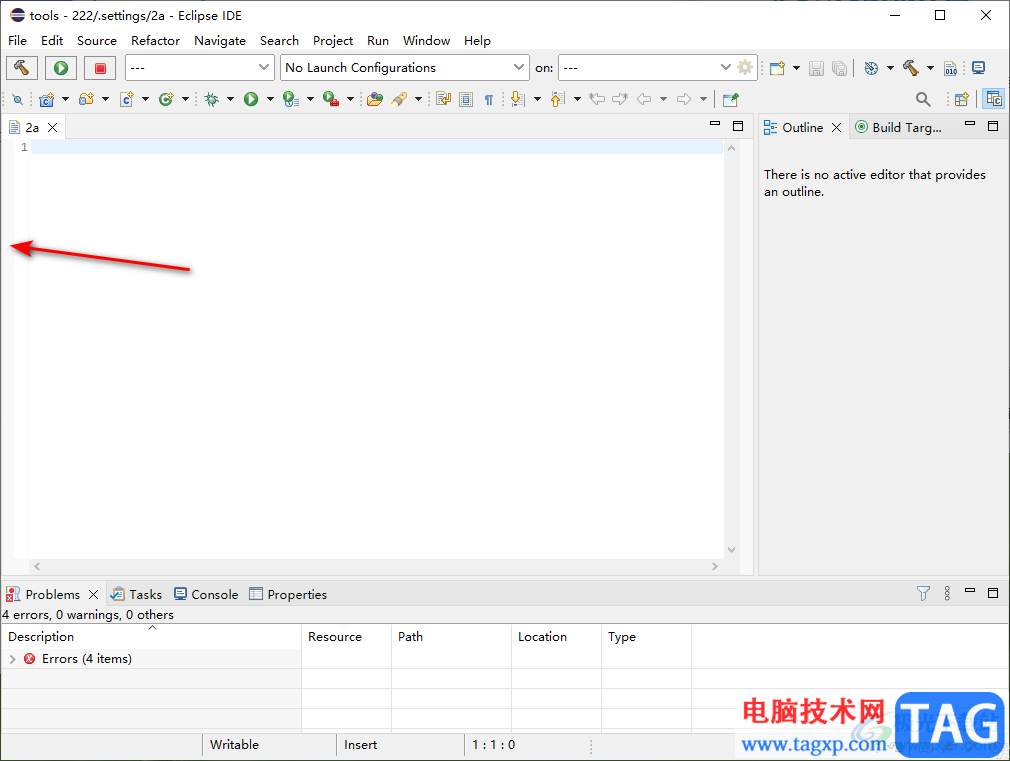Viewport: 1010px width, 761px height.
Task: Open the Source menu
Action: click(x=97, y=41)
